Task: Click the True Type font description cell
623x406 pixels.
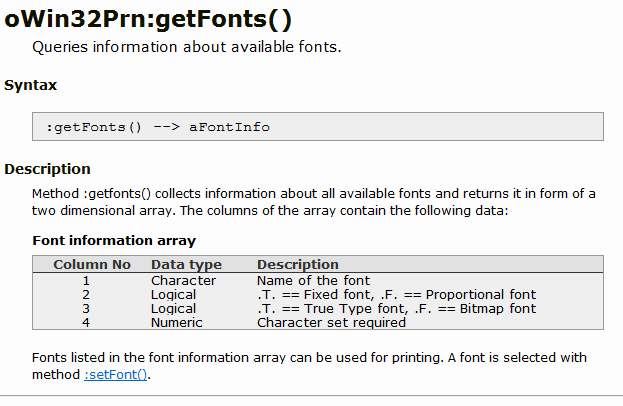Action: coord(396,308)
